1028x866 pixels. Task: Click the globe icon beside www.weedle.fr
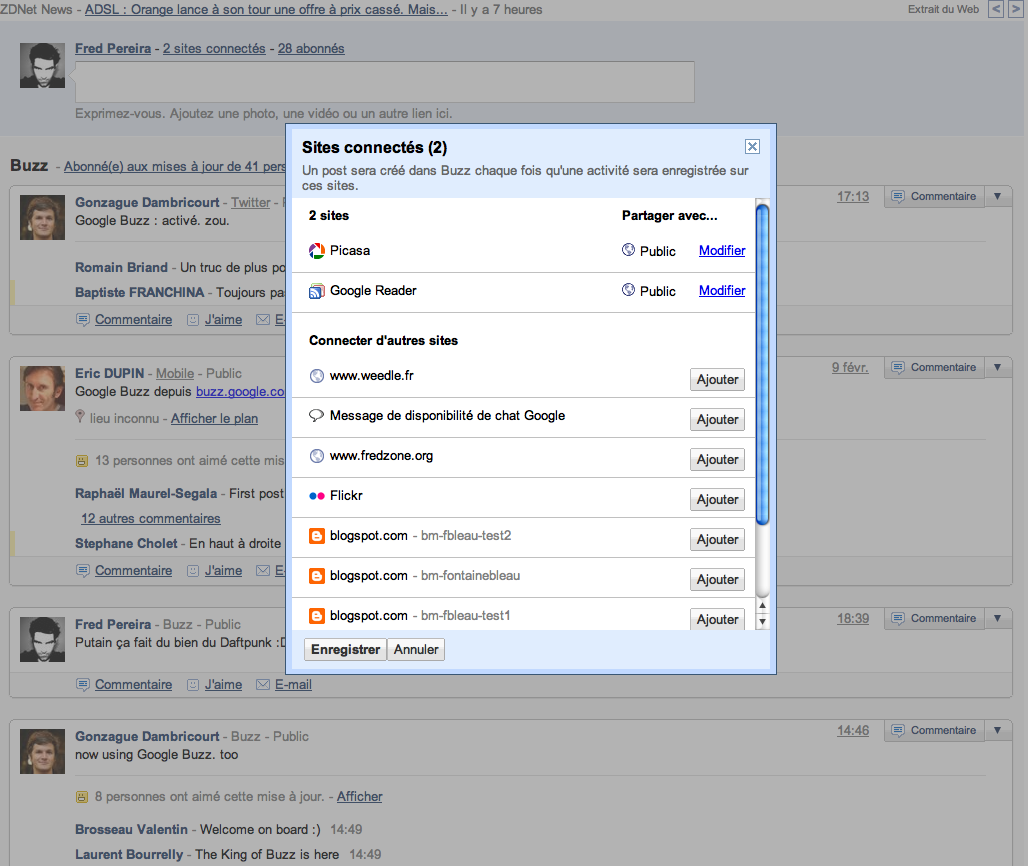[317, 376]
